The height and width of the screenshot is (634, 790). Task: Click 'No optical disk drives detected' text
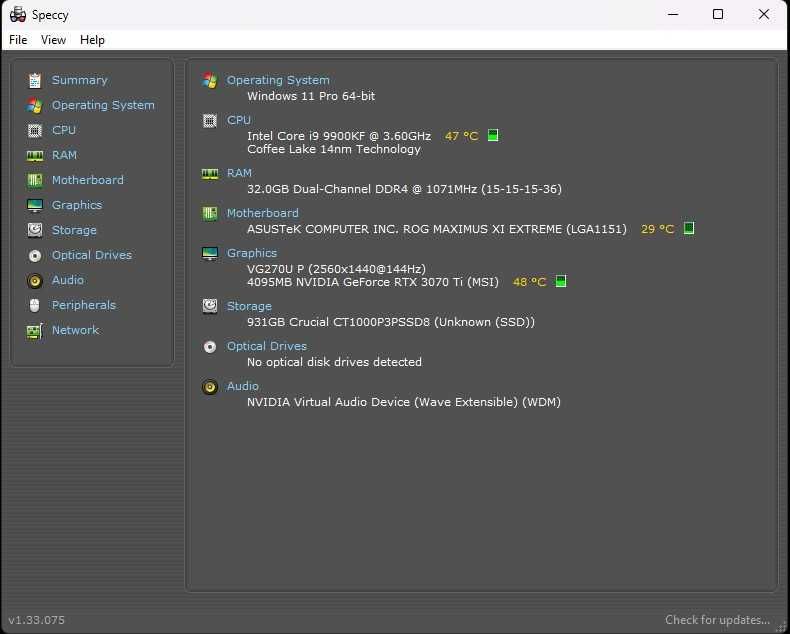click(x=334, y=362)
